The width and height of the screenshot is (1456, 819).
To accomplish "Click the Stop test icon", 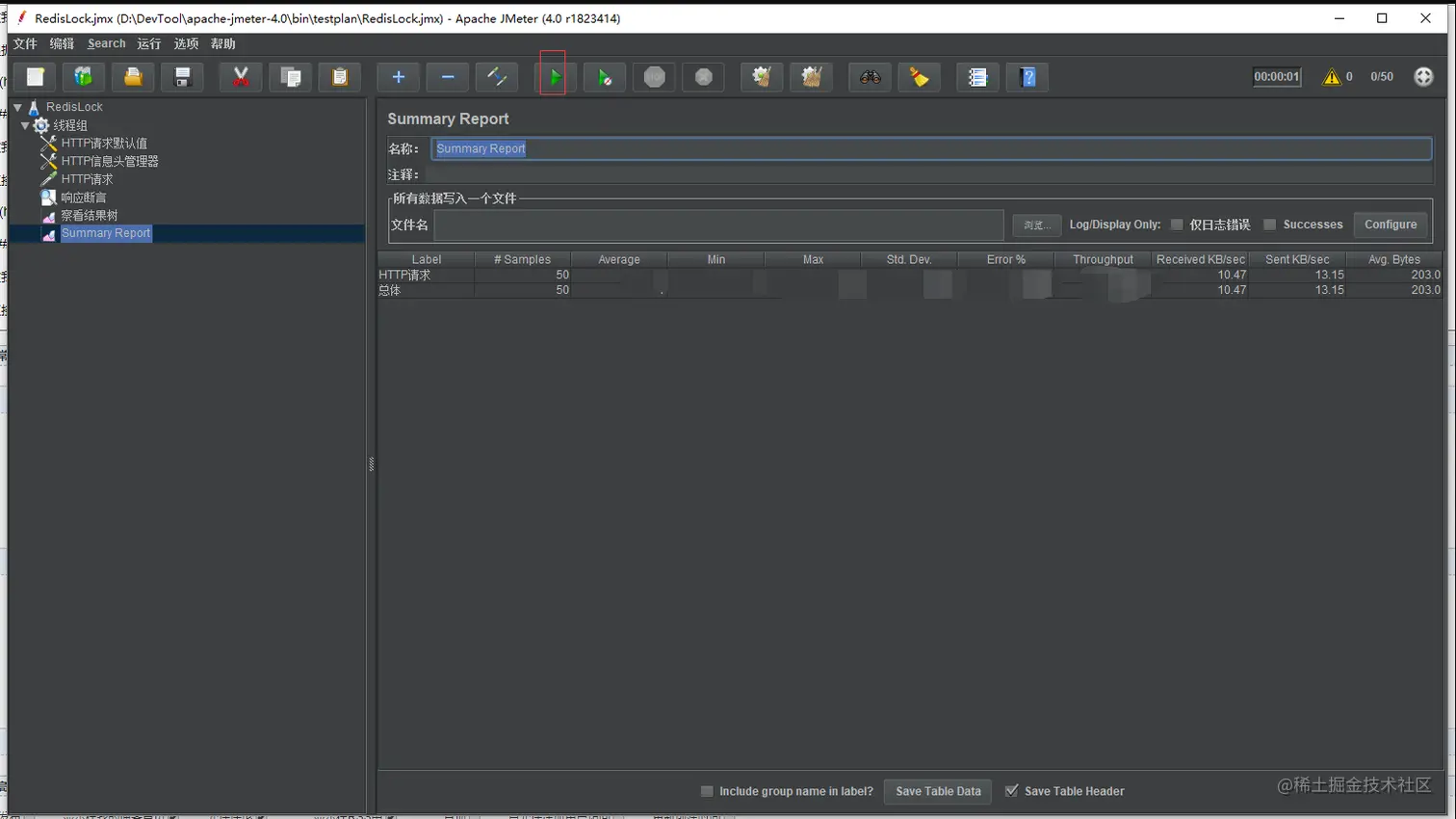I will pyautogui.click(x=654, y=77).
